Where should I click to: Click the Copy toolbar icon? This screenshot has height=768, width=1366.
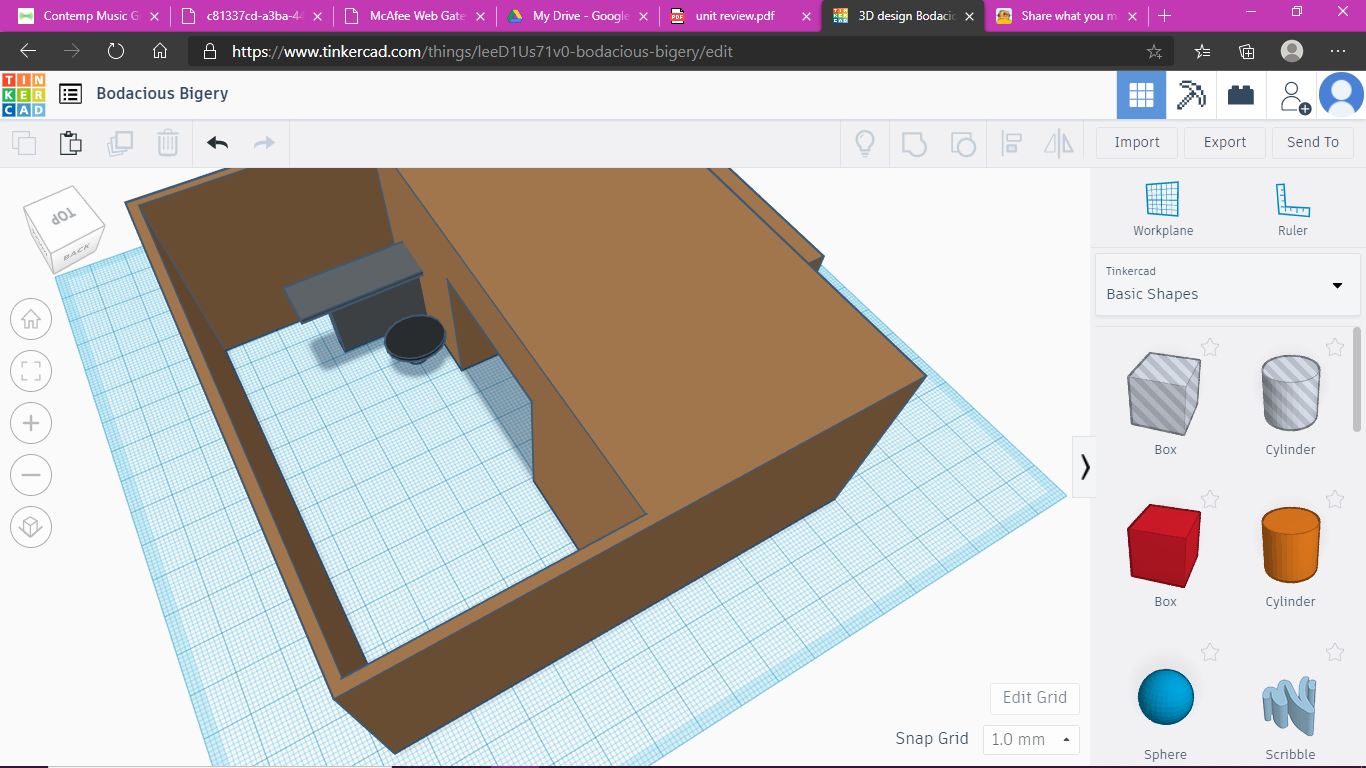[x=24, y=143]
